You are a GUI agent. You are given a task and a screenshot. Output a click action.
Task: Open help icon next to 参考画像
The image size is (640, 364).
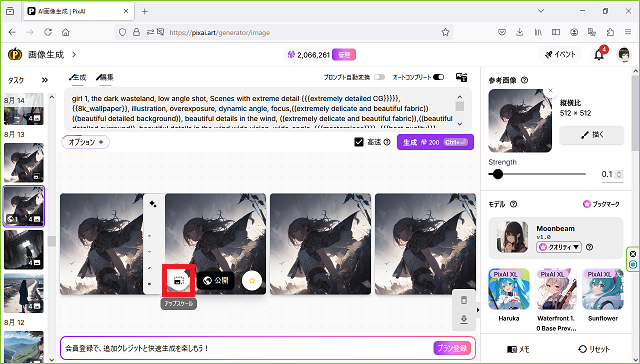524,80
